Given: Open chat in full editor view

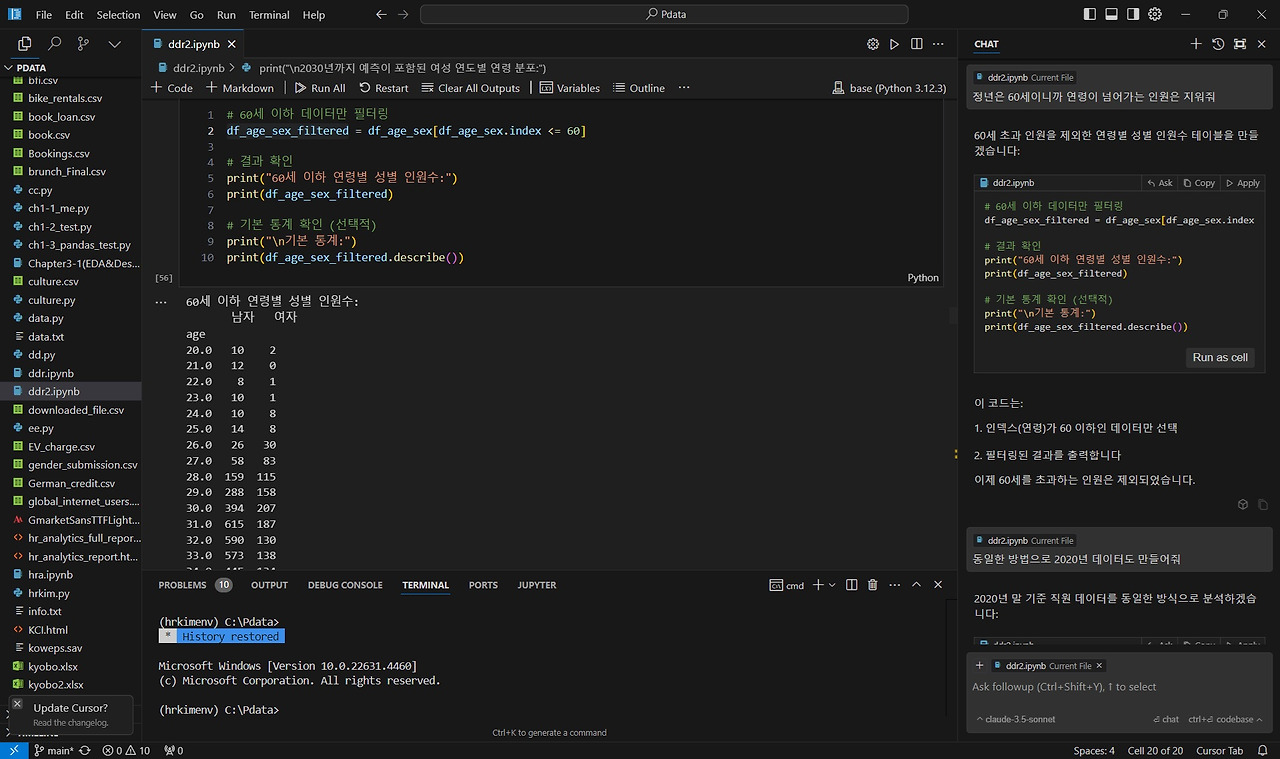Looking at the screenshot, I should click(1240, 44).
